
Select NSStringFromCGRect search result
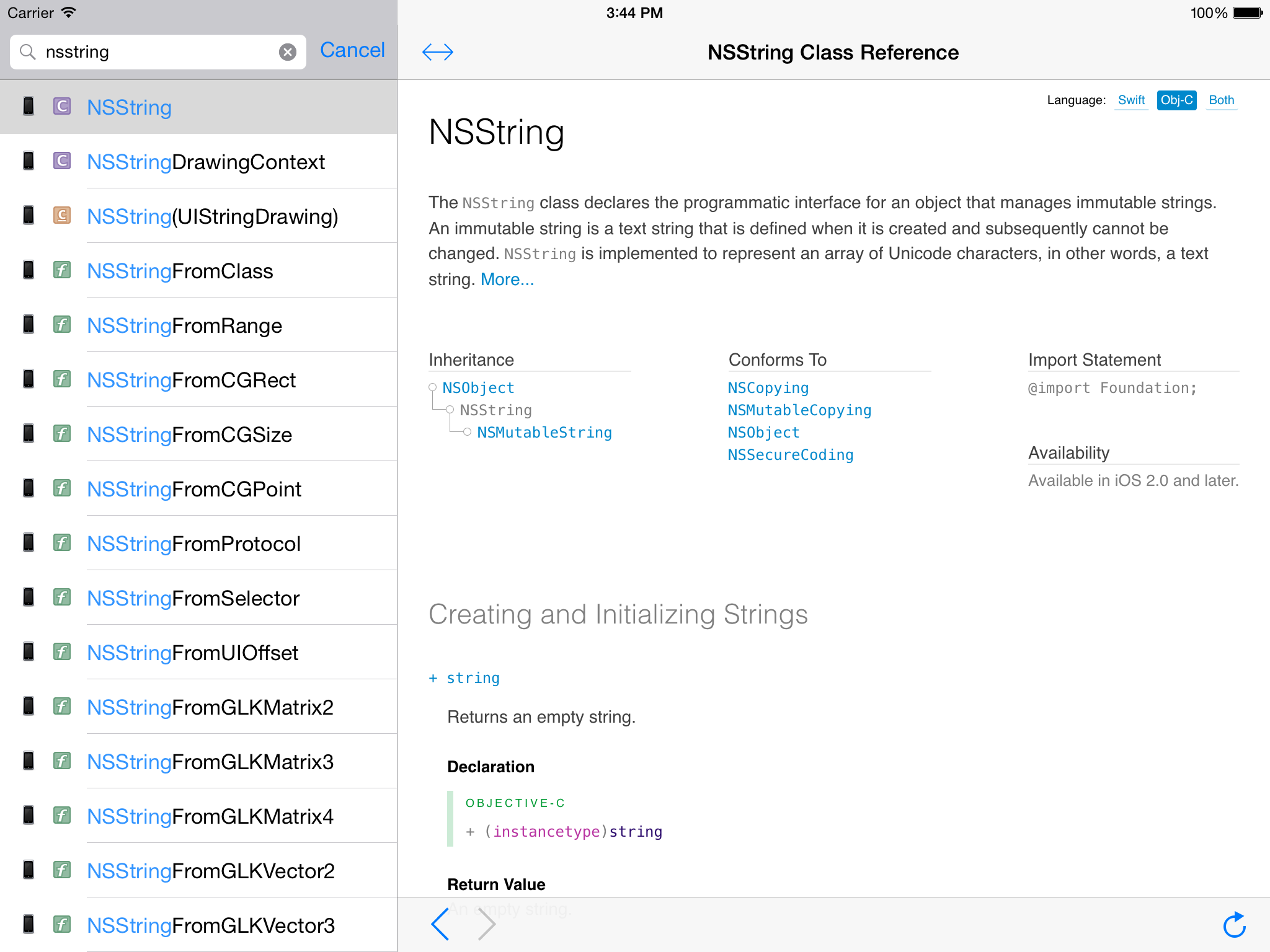point(192,380)
